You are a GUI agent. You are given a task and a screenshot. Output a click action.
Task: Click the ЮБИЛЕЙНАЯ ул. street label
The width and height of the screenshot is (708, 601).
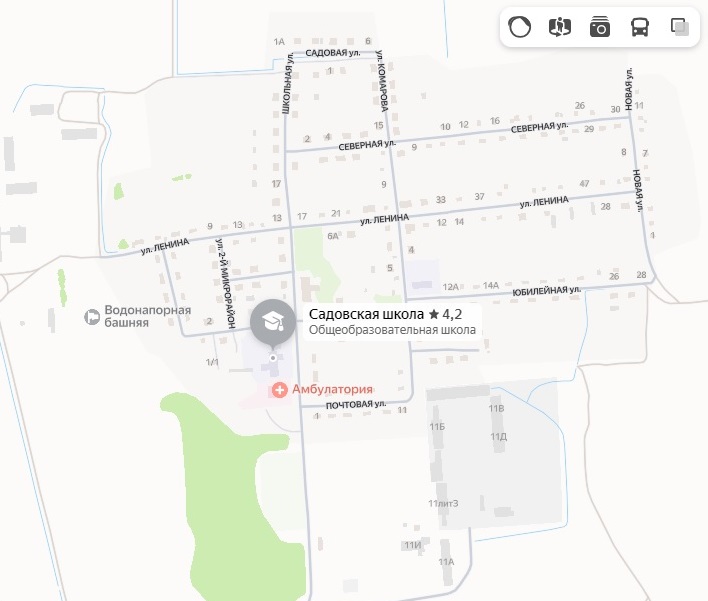tap(546, 290)
